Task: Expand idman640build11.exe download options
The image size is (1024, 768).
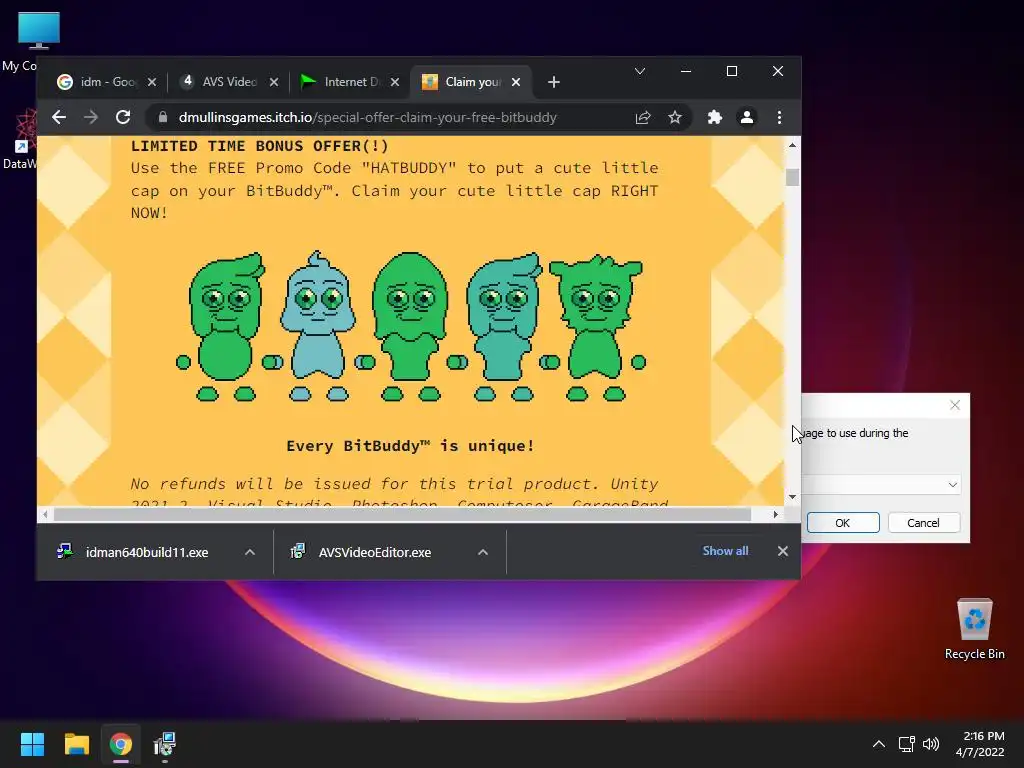Action: point(250,552)
